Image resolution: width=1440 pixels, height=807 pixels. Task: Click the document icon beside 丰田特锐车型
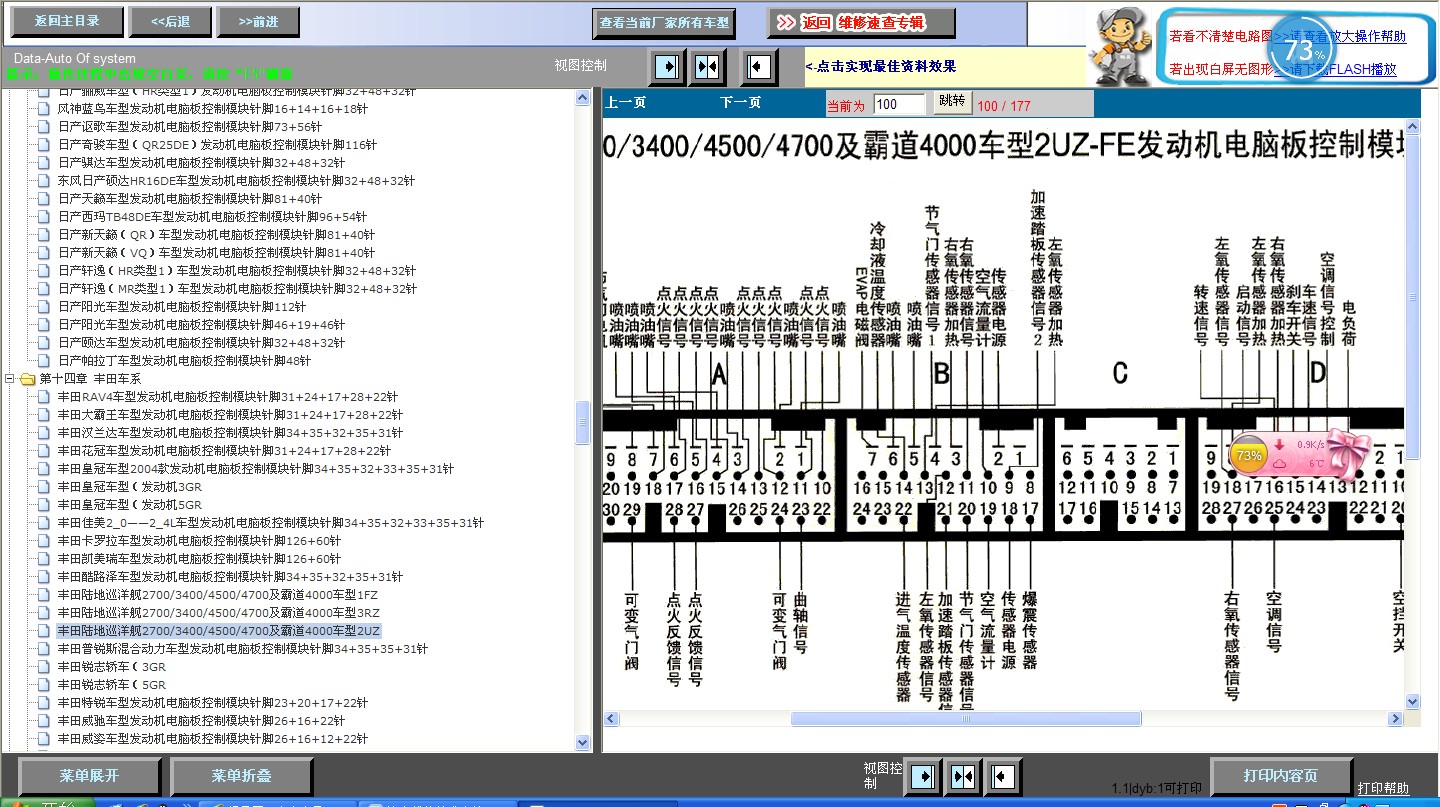coord(44,703)
